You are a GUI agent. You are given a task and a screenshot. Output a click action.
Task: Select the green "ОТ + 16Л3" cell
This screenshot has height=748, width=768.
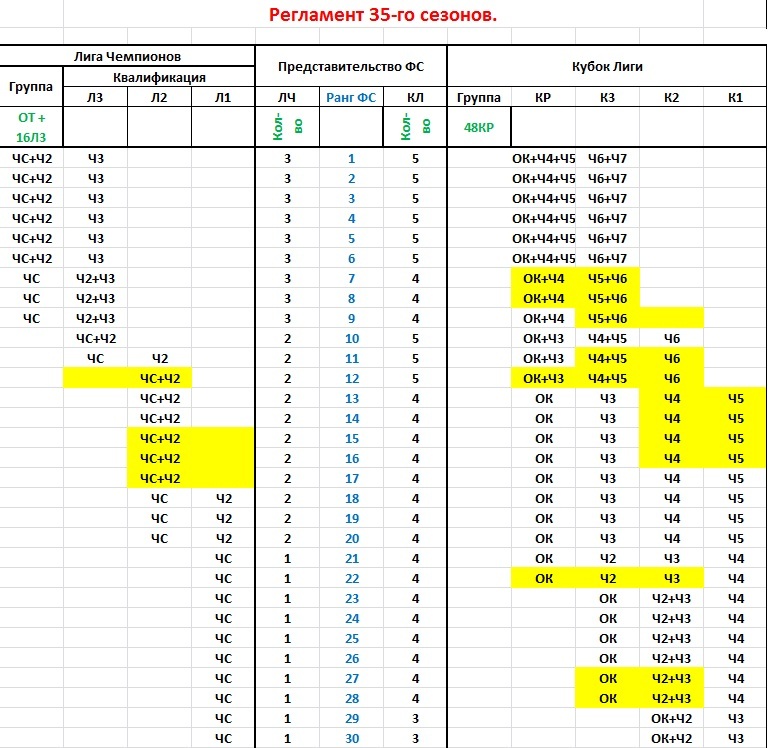[x=32, y=127]
